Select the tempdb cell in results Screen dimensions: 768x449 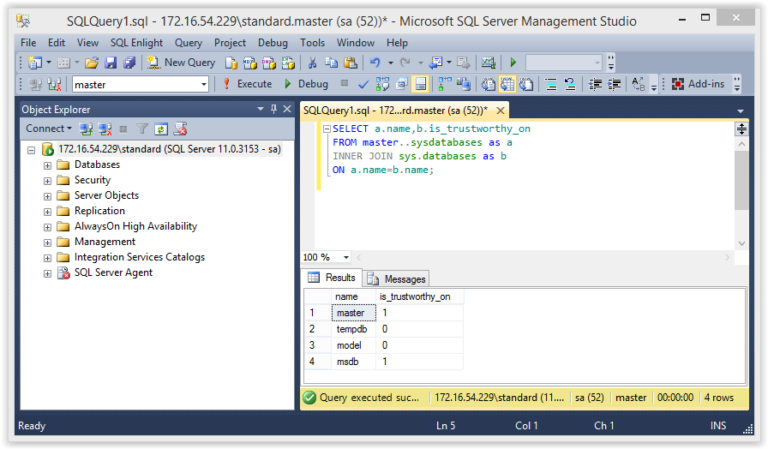pos(354,329)
